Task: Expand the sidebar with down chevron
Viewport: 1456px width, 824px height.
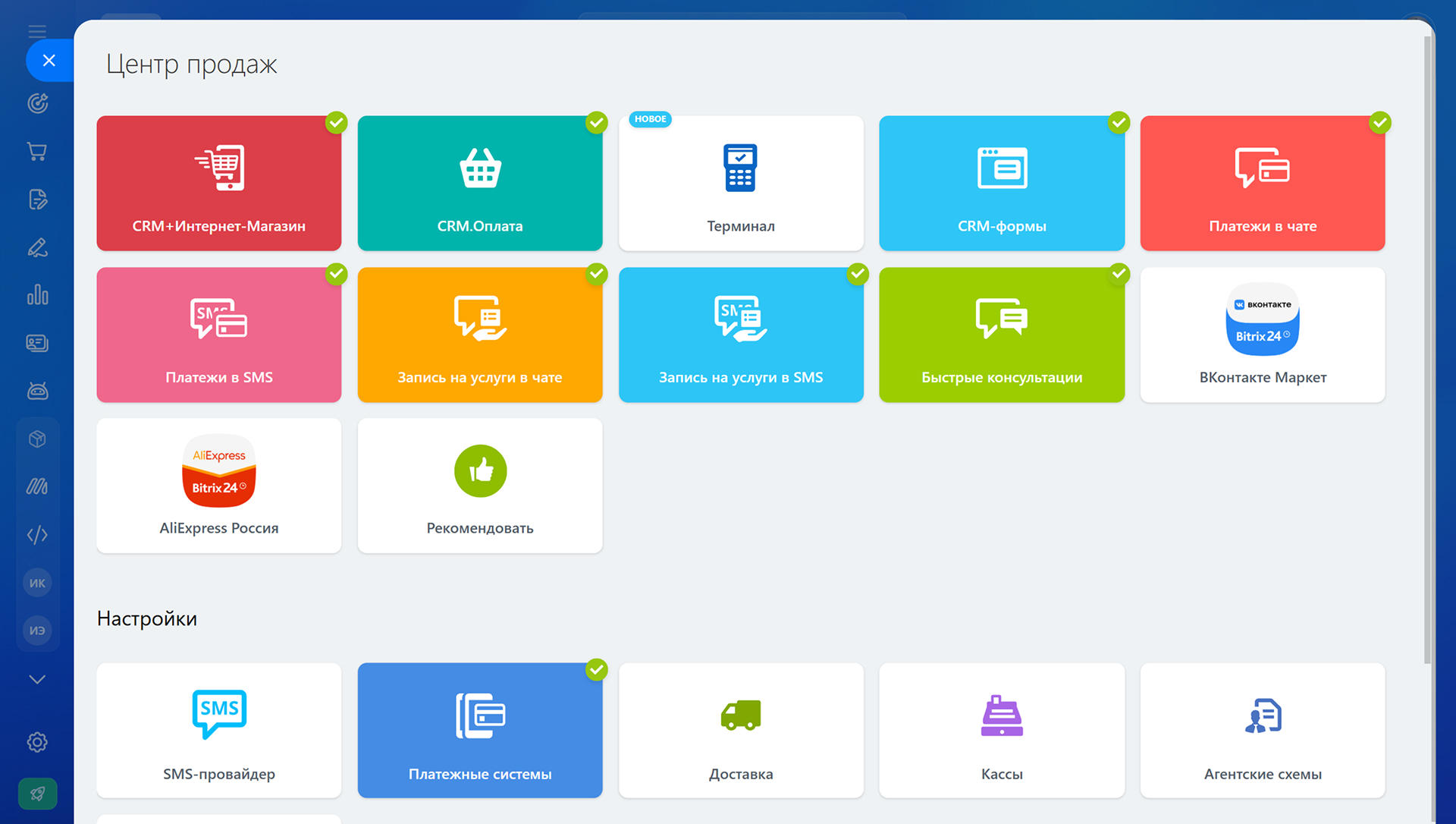Action: point(37,679)
